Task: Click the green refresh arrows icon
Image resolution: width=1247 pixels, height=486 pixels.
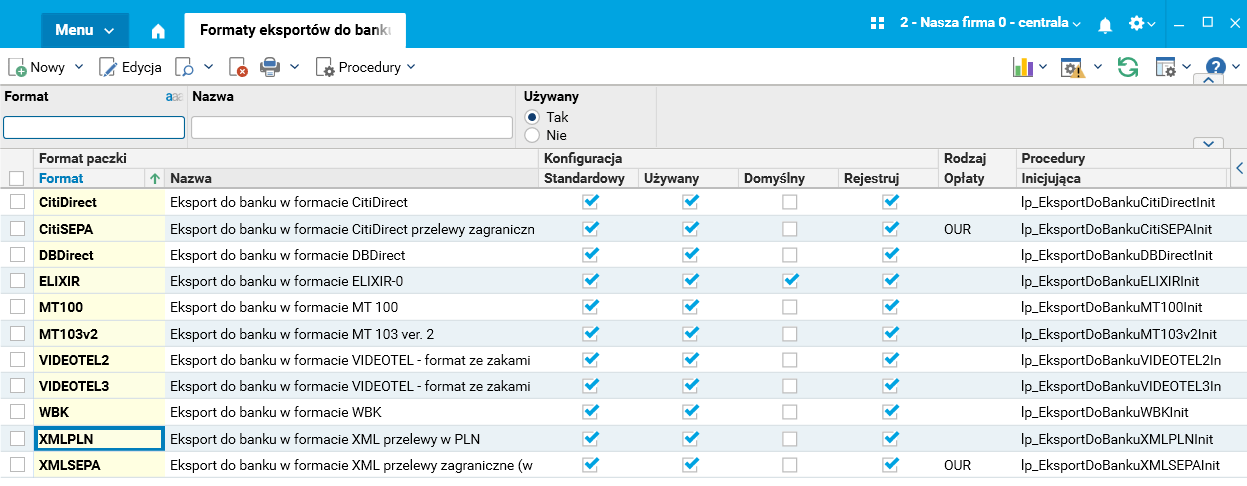Action: click(1128, 68)
